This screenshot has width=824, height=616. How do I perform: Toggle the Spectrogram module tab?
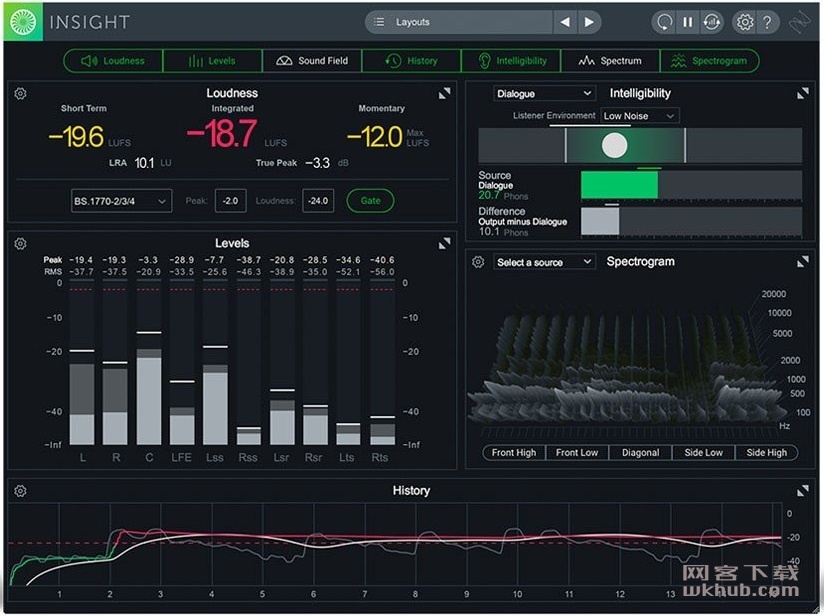point(709,61)
